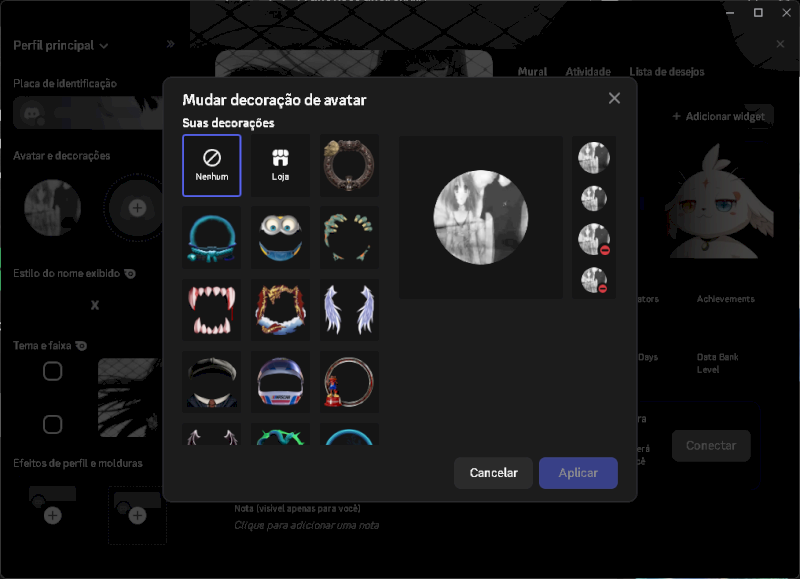Choose the black hat and suit decoration
The width and height of the screenshot is (800, 579).
tap(212, 382)
